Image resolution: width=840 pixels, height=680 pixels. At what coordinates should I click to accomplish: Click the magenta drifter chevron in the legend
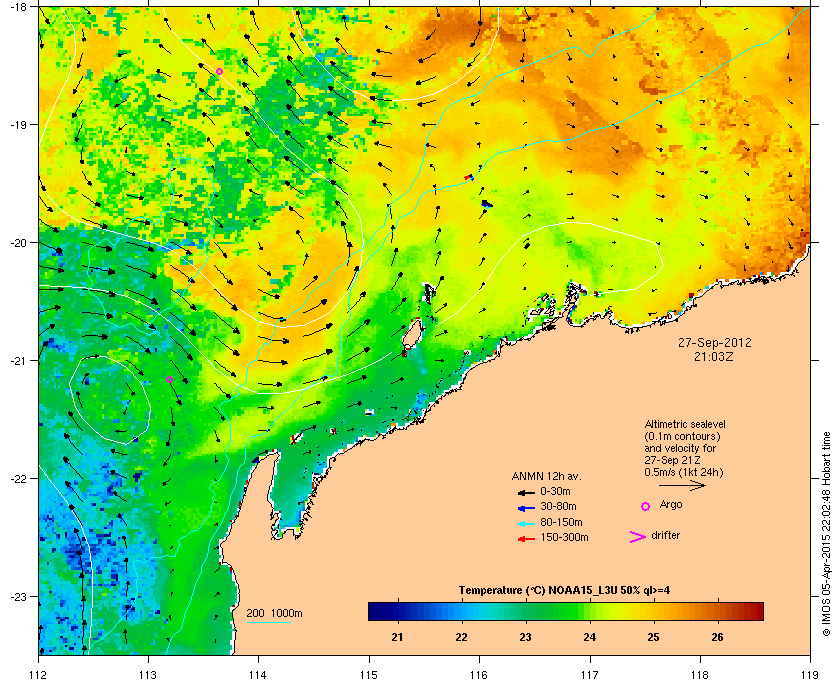tap(638, 537)
